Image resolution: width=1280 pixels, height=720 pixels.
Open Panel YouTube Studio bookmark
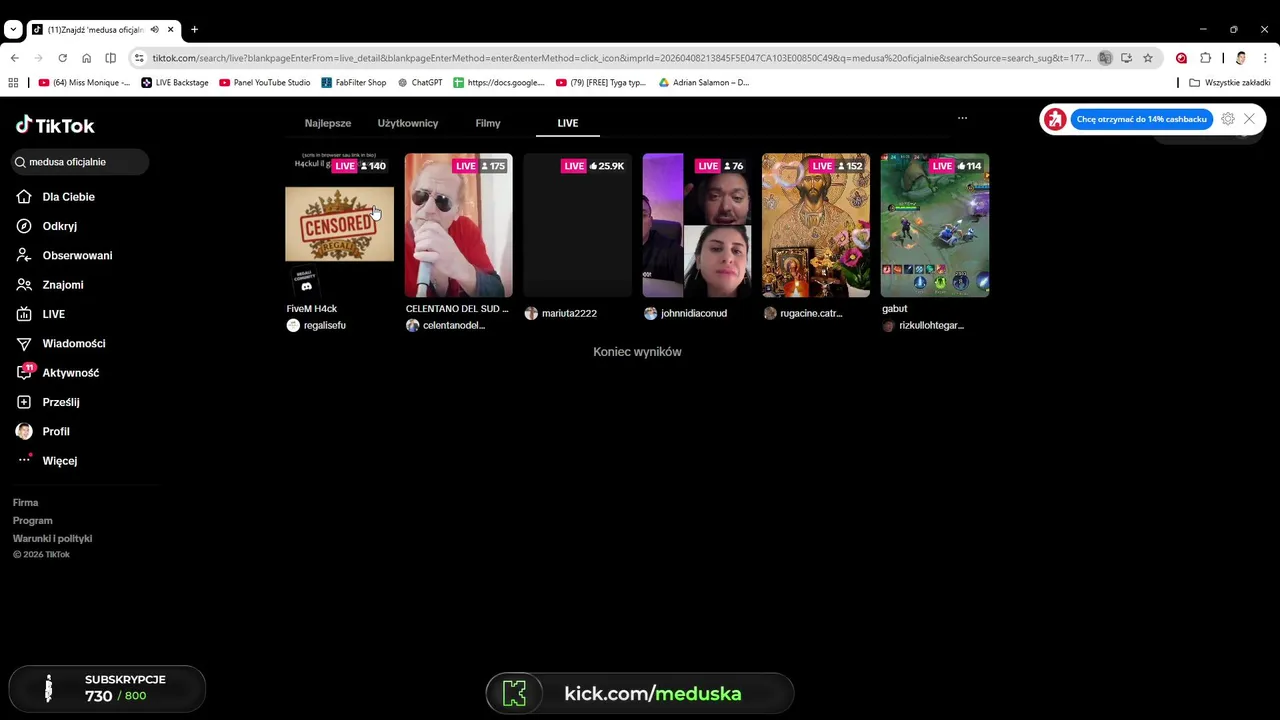point(265,83)
